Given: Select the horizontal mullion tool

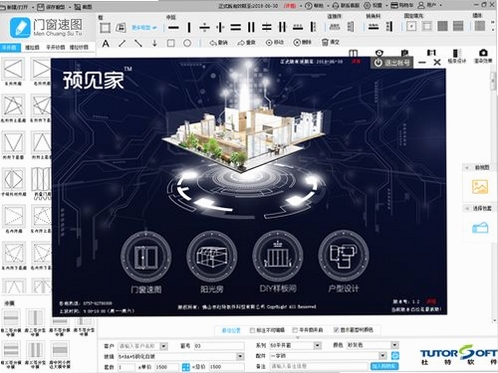Looking at the screenshot, I should [173, 28].
